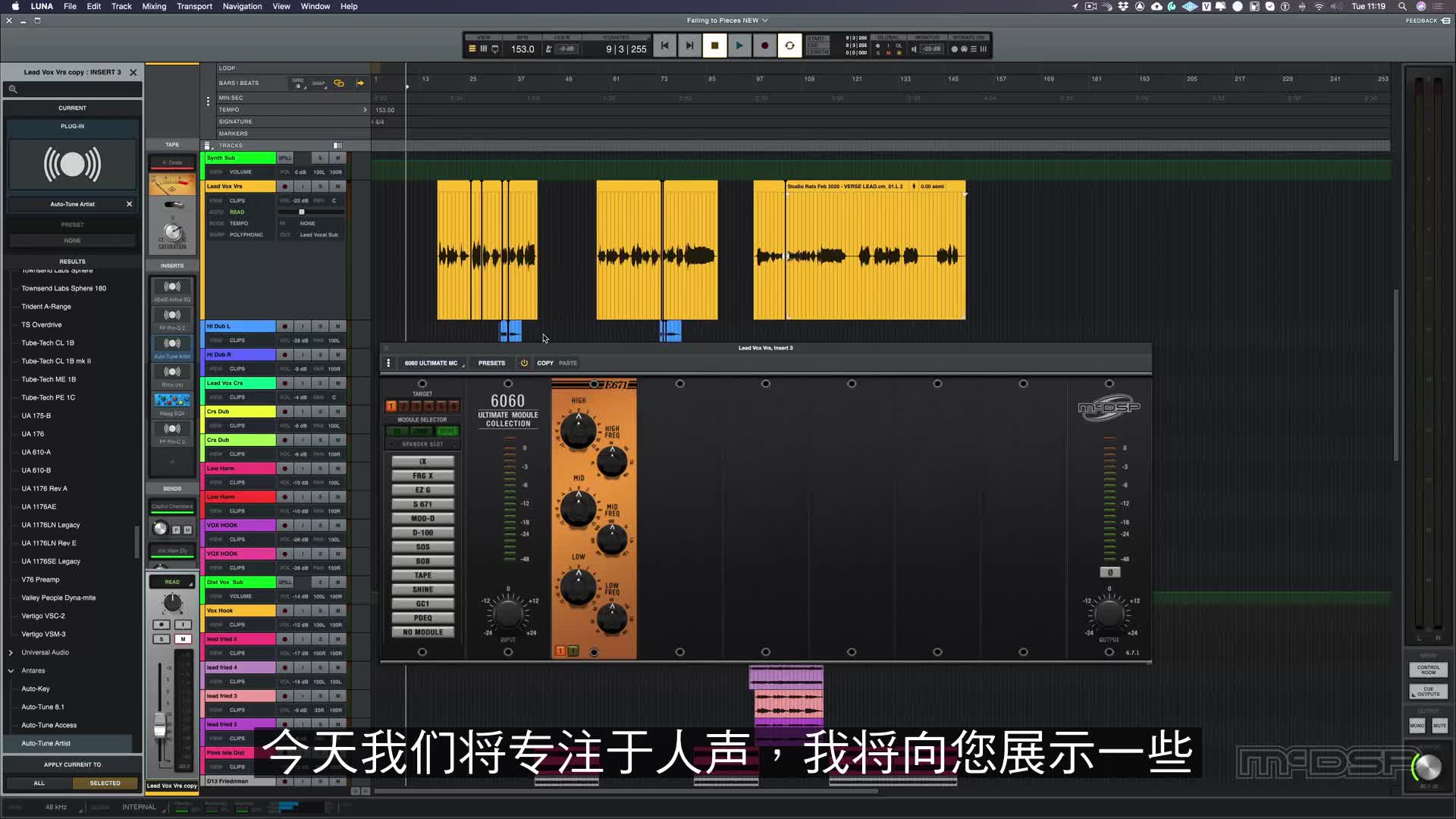Choose the MOO-D module button
Image resolution: width=1456 pixels, height=819 pixels.
click(x=422, y=519)
